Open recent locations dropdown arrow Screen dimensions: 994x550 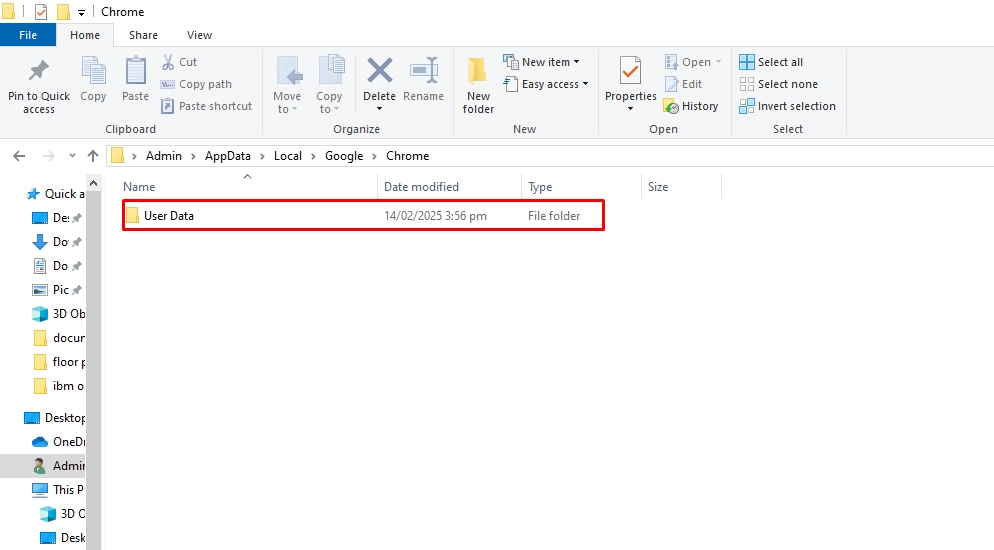(72, 156)
